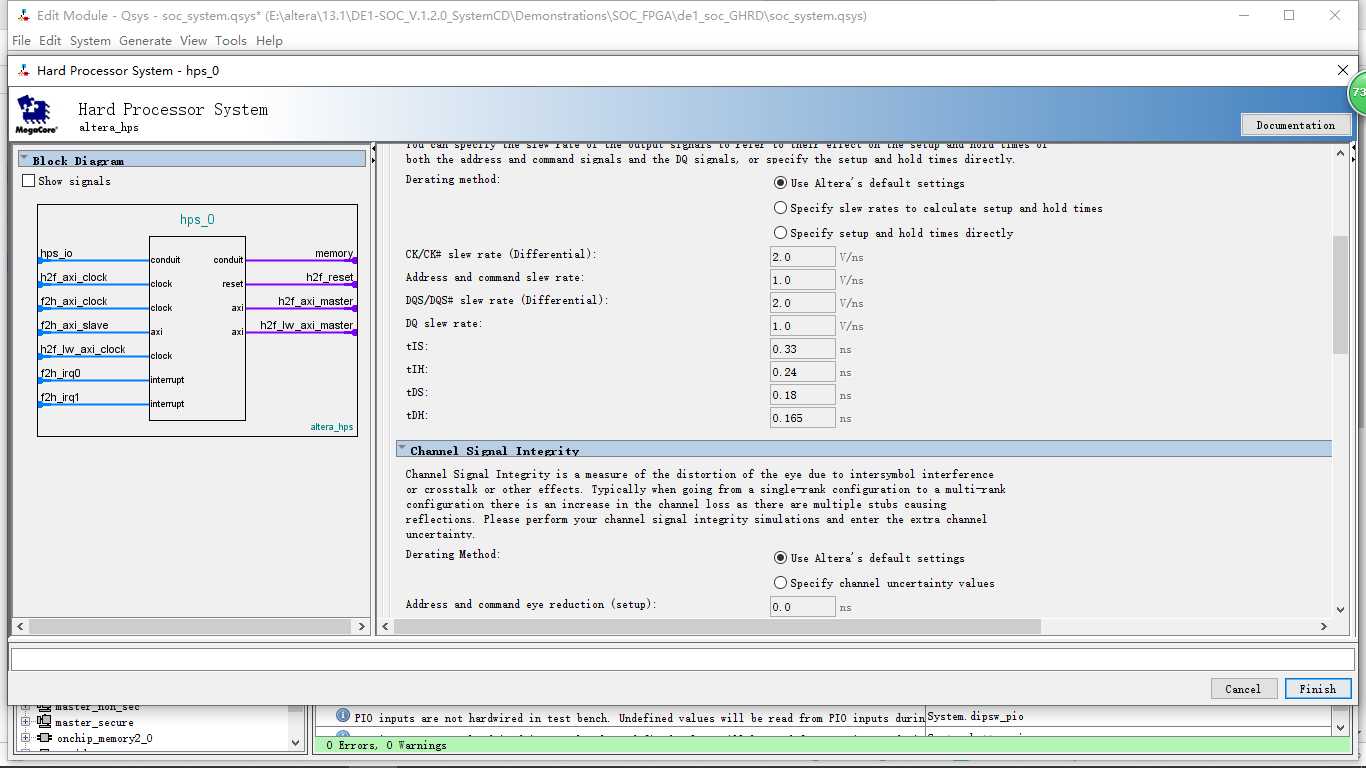Click the h2f_reset output label
The height and width of the screenshot is (768, 1366).
tap(330, 278)
